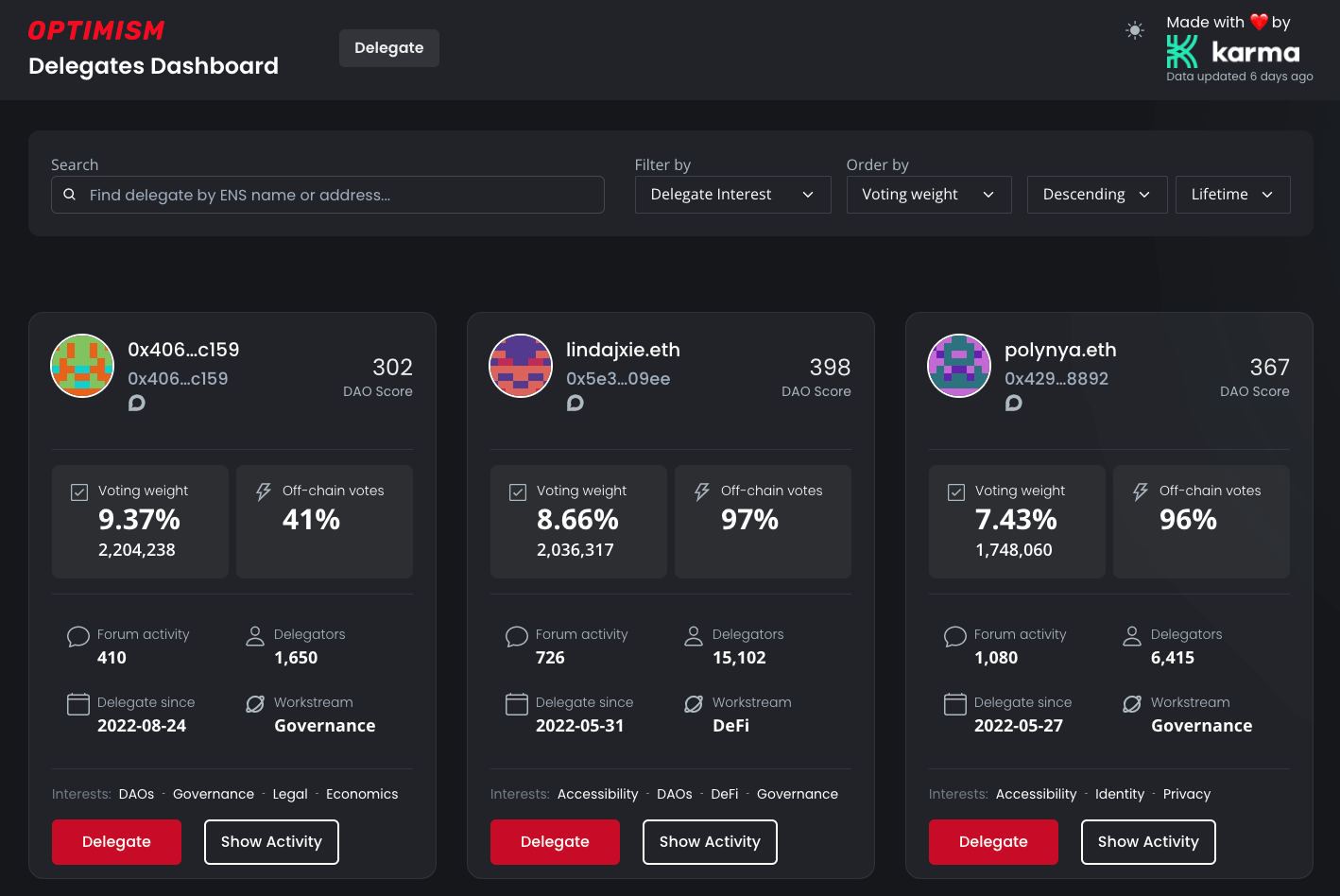1340x896 pixels.
Task: Click the Discourse forum icon under 0x406...c159
Action: (136, 403)
